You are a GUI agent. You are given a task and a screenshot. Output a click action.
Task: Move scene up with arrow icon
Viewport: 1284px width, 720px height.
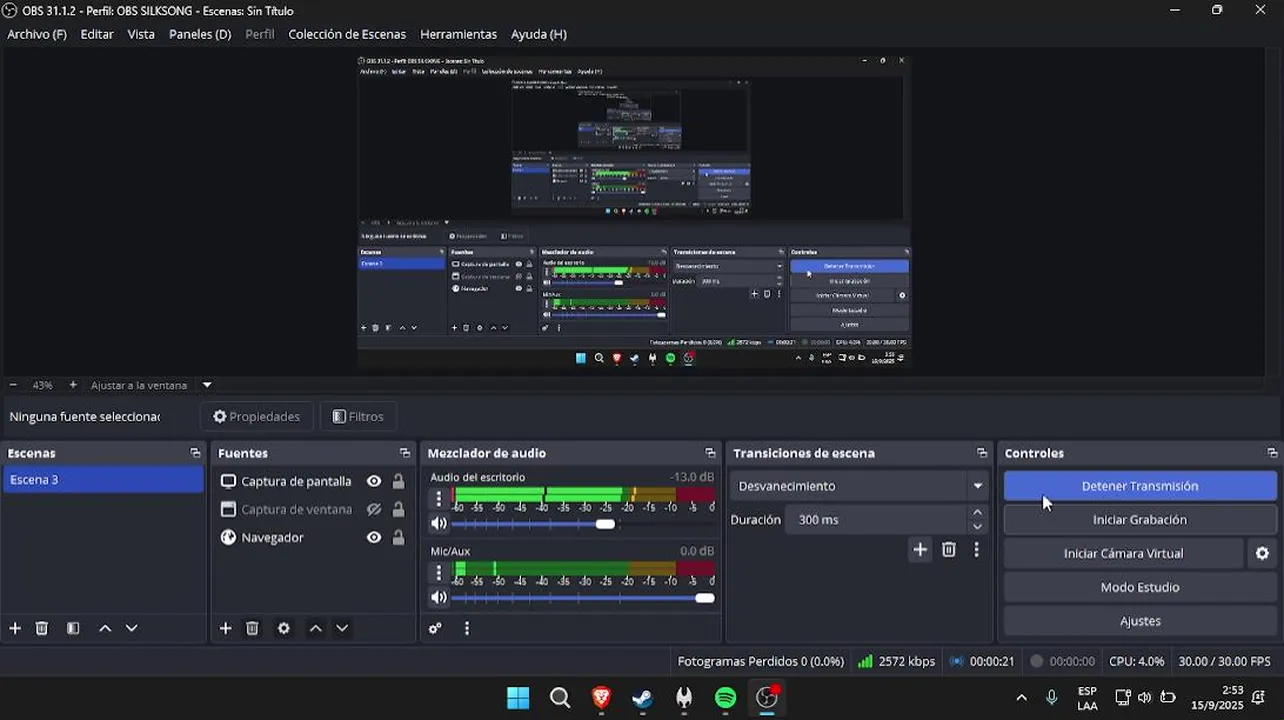pos(105,628)
